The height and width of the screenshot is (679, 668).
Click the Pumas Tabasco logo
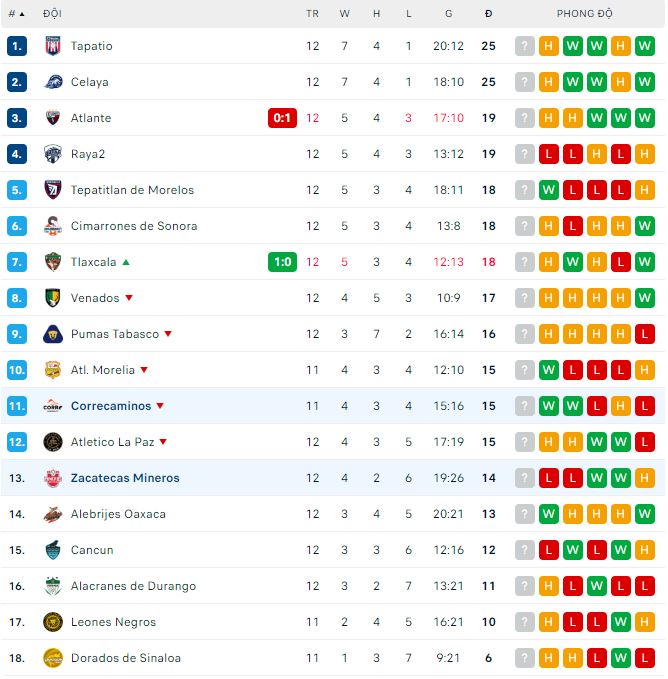tap(53, 334)
